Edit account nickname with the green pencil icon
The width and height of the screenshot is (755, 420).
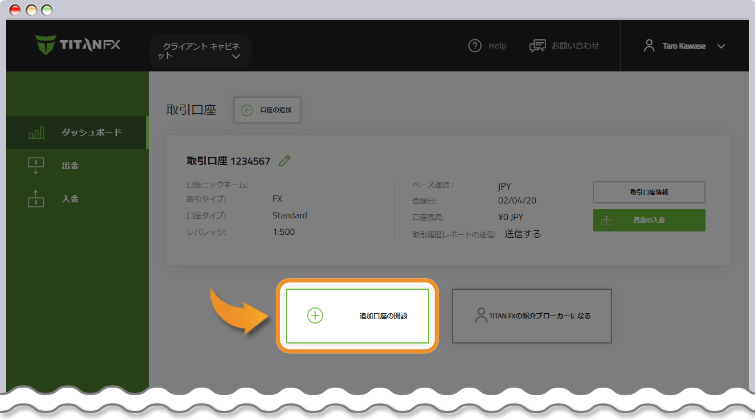pos(285,160)
